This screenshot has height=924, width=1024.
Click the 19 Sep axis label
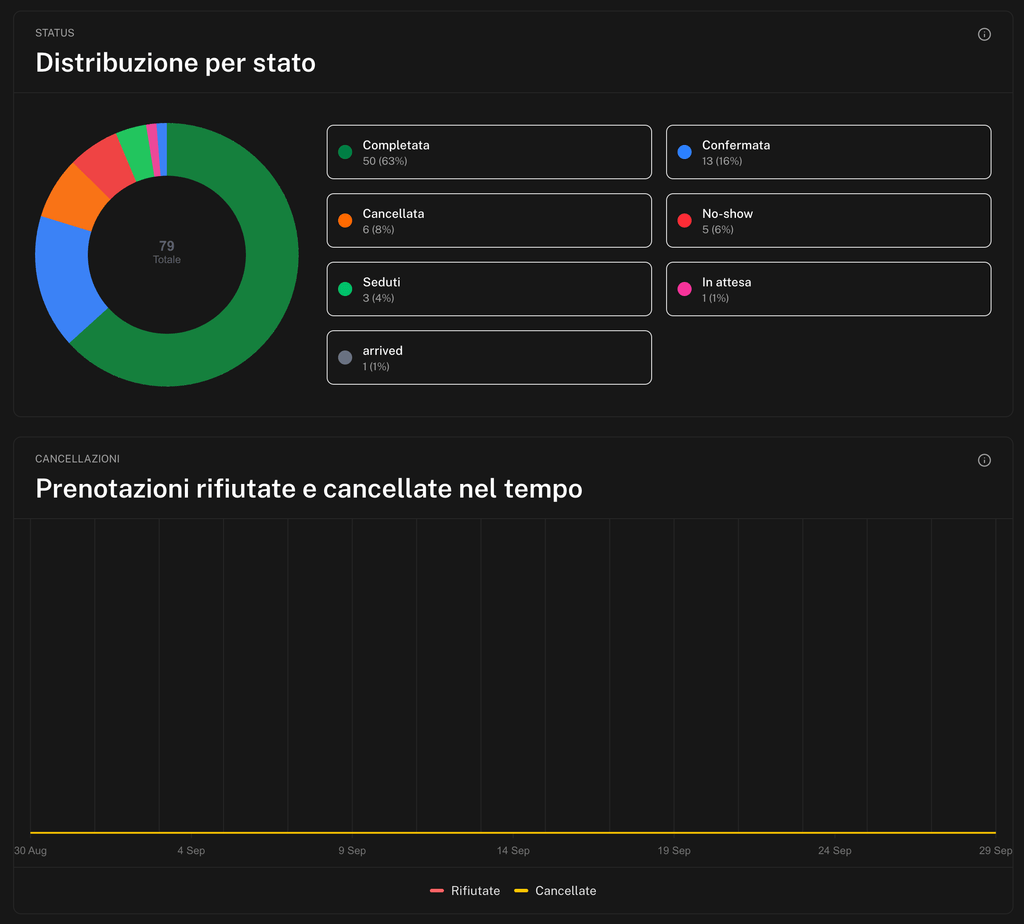click(674, 850)
